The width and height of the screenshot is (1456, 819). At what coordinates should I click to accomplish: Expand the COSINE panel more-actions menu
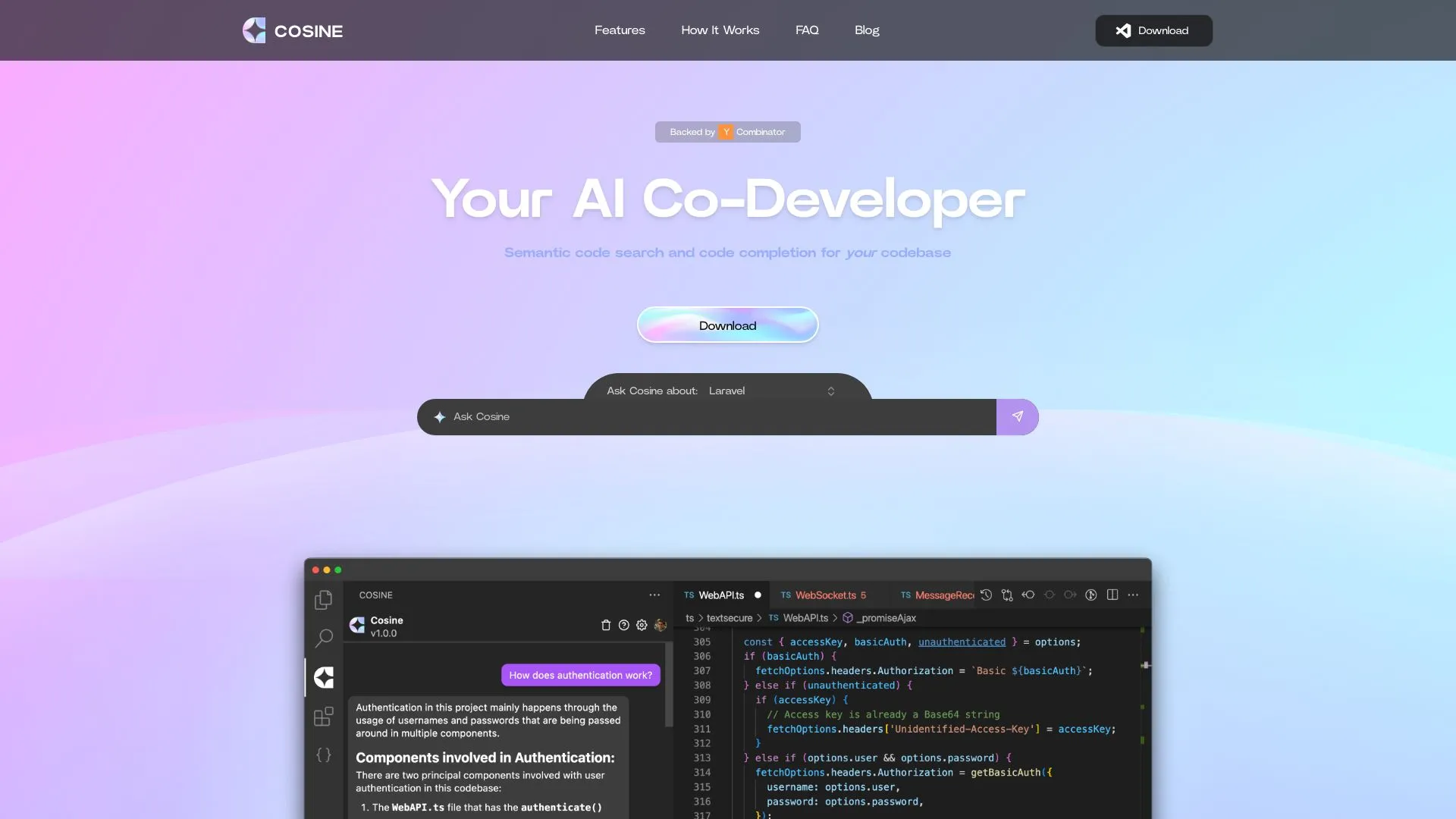pos(654,595)
